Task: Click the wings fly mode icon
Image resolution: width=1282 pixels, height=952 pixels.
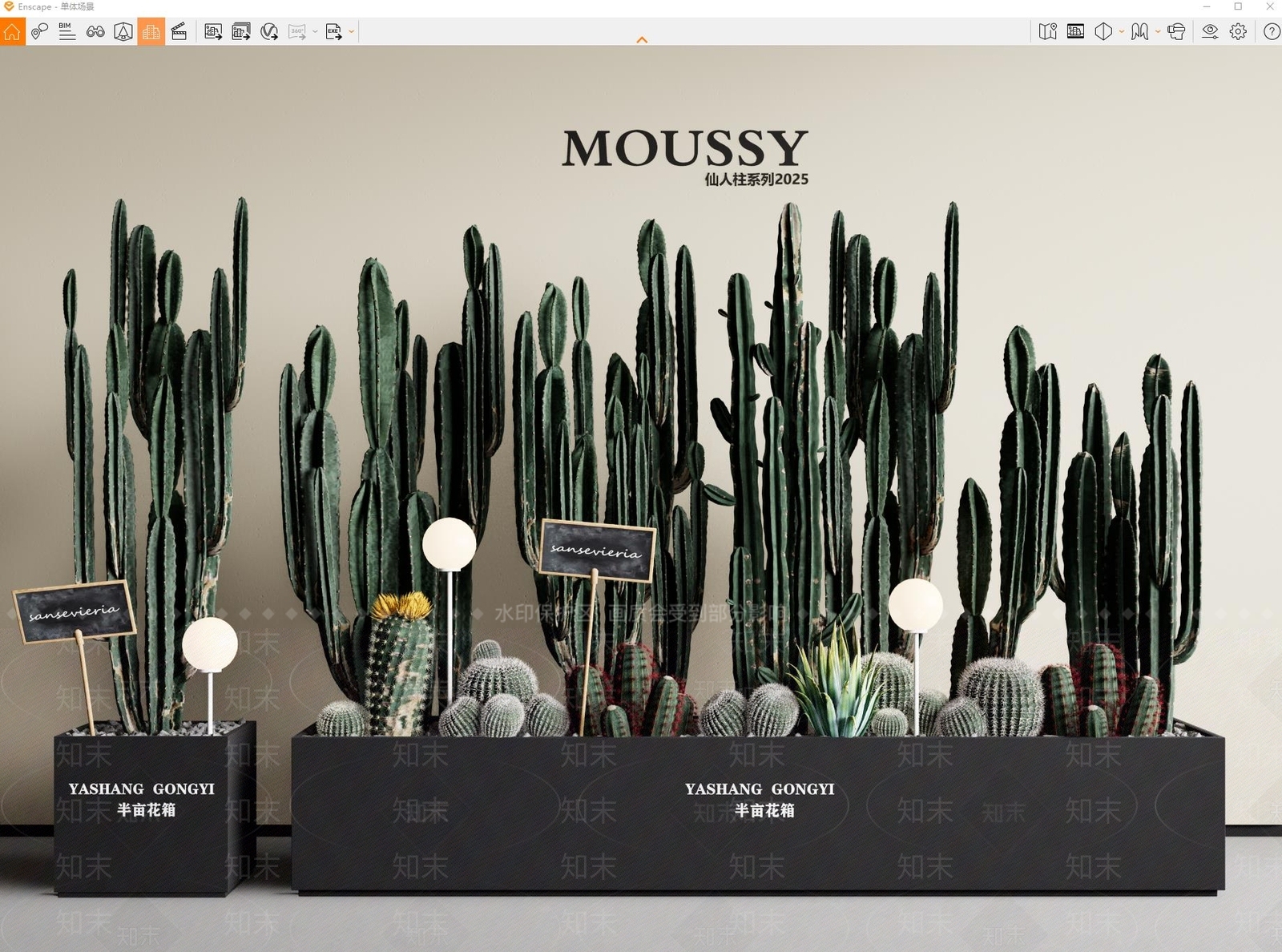Action: [x=1139, y=32]
